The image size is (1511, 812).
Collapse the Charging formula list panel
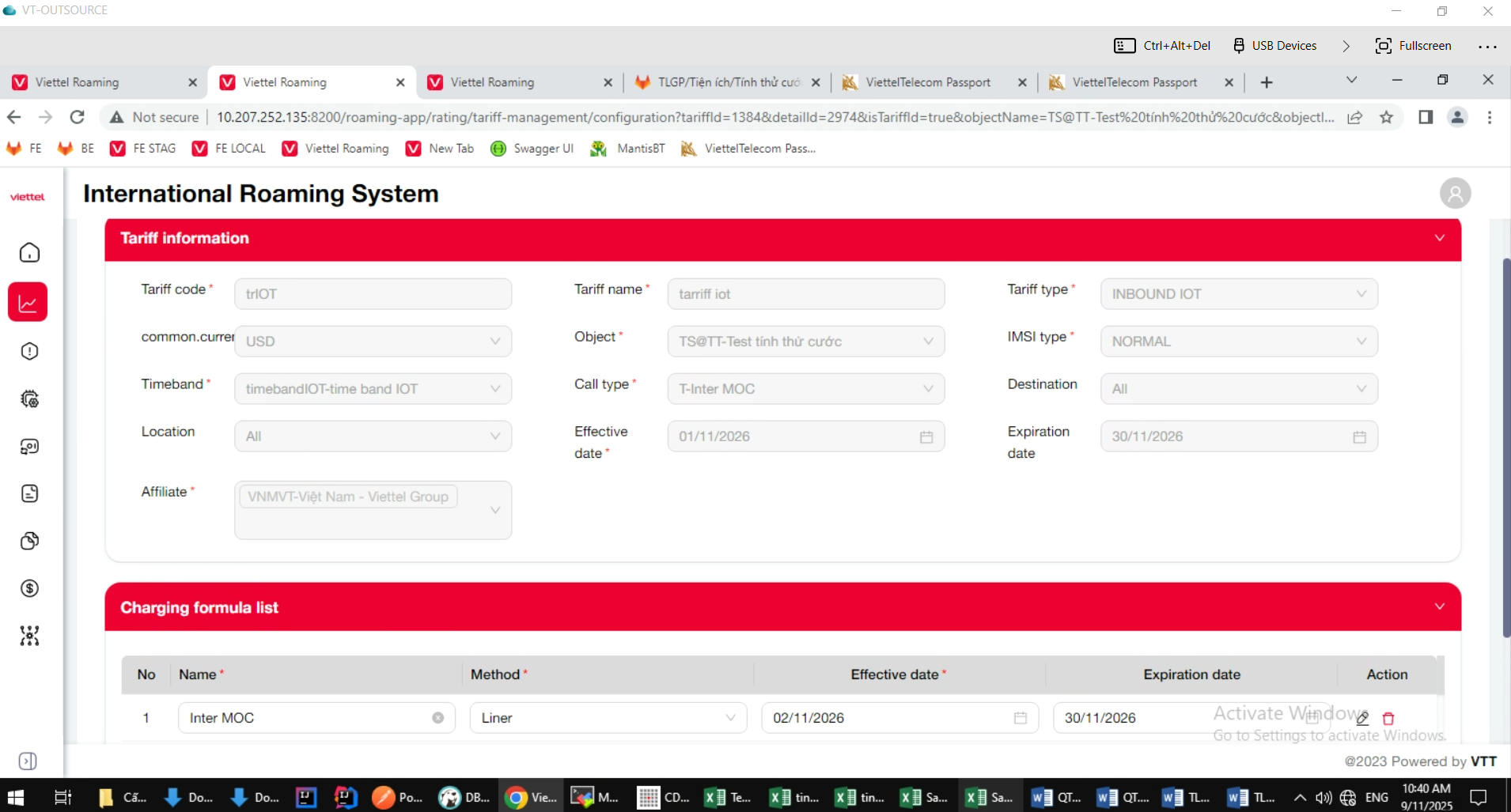pos(1439,606)
